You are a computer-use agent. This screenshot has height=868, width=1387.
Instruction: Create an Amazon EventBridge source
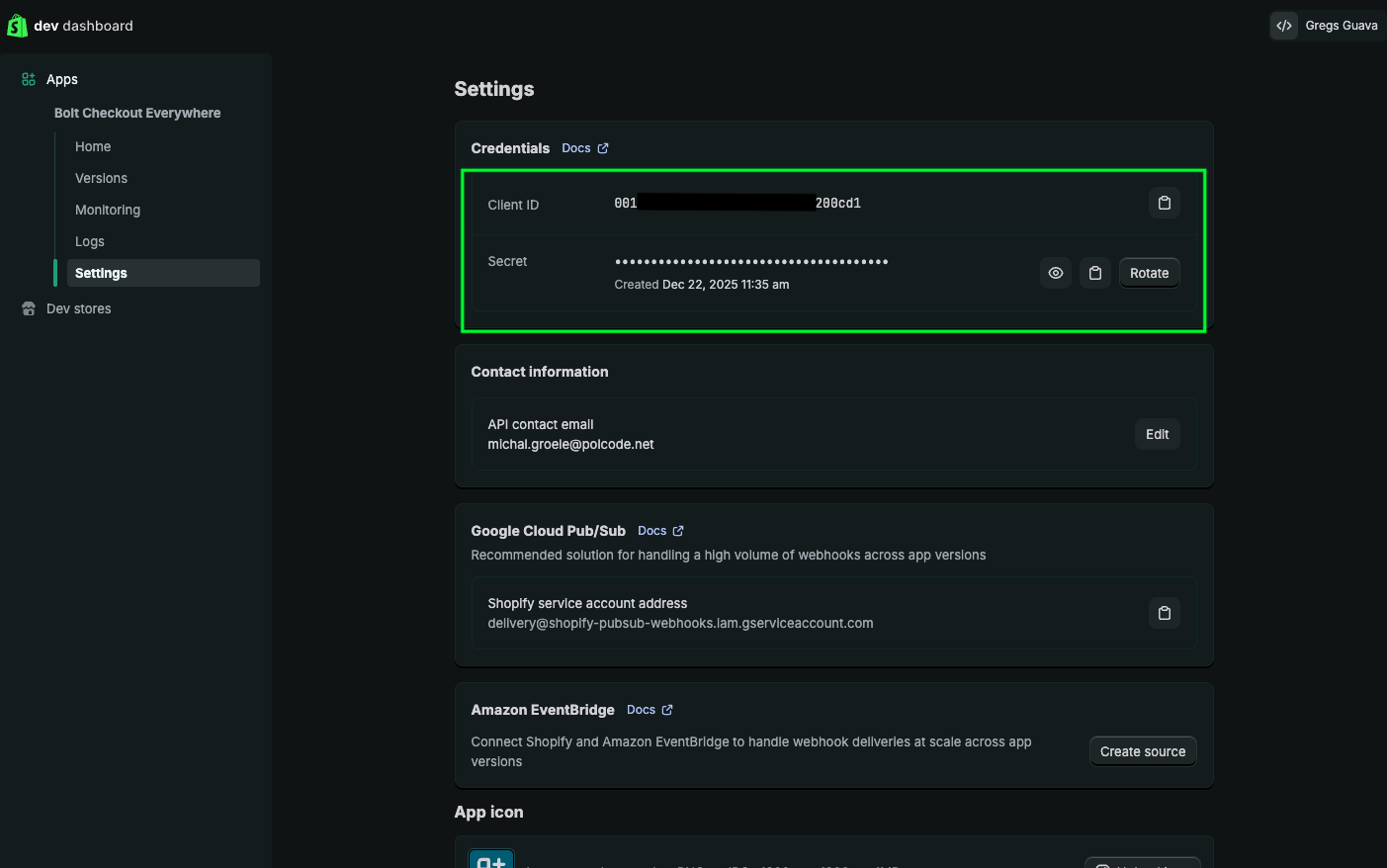[1142, 751]
